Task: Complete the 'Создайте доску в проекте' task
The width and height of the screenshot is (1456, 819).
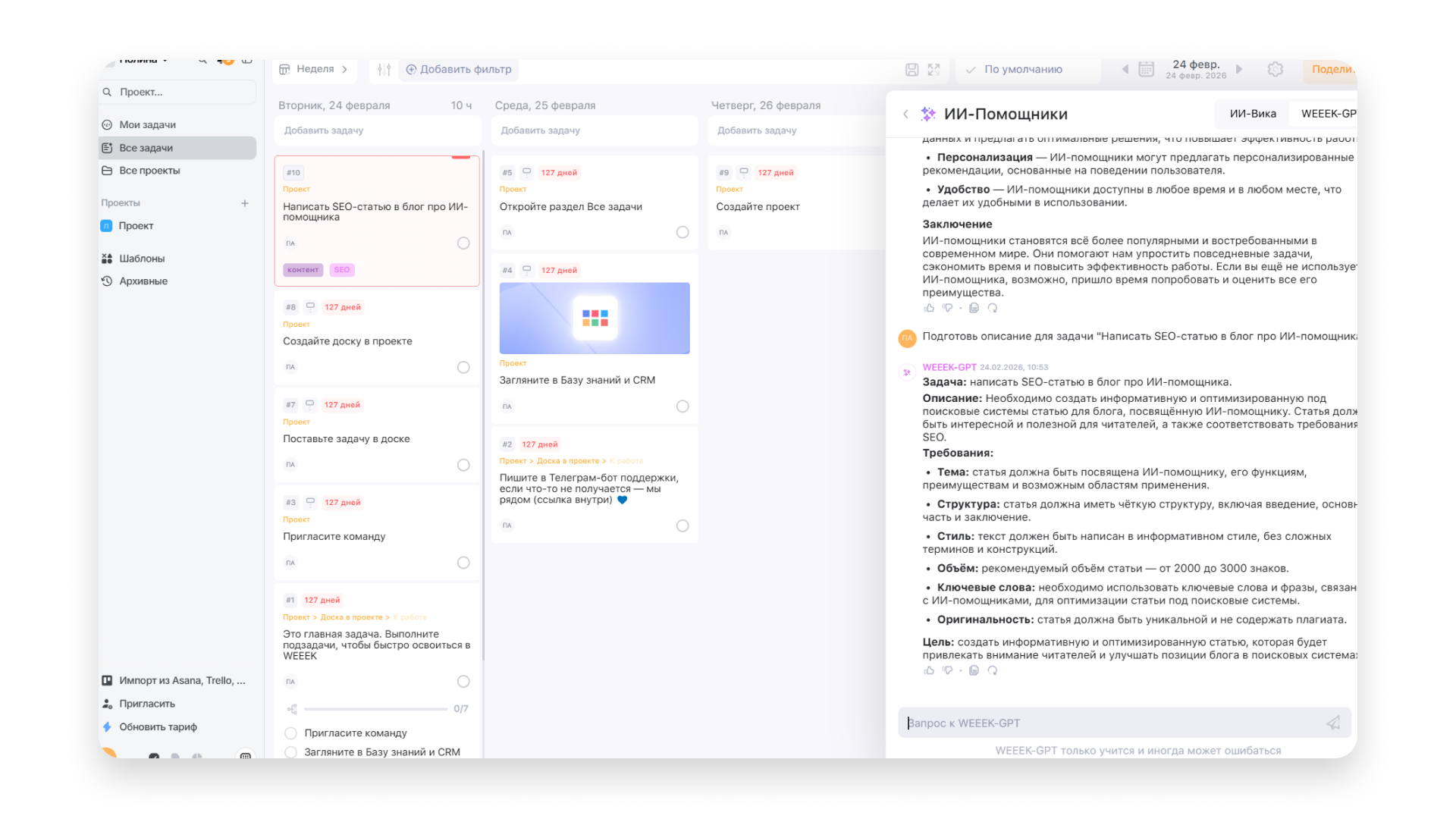Action: click(x=463, y=368)
